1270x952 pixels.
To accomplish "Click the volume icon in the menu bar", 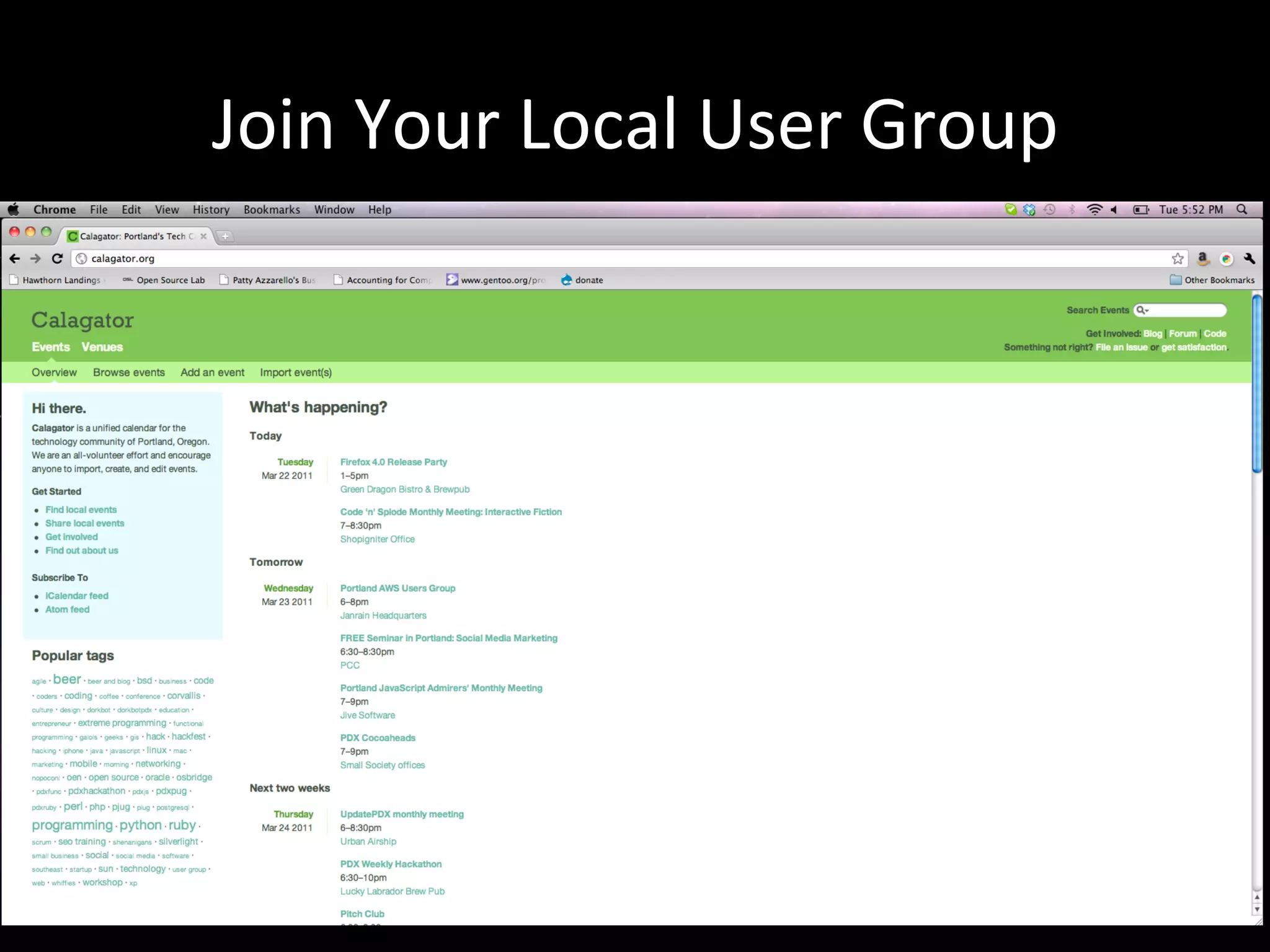I will pos(1114,209).
